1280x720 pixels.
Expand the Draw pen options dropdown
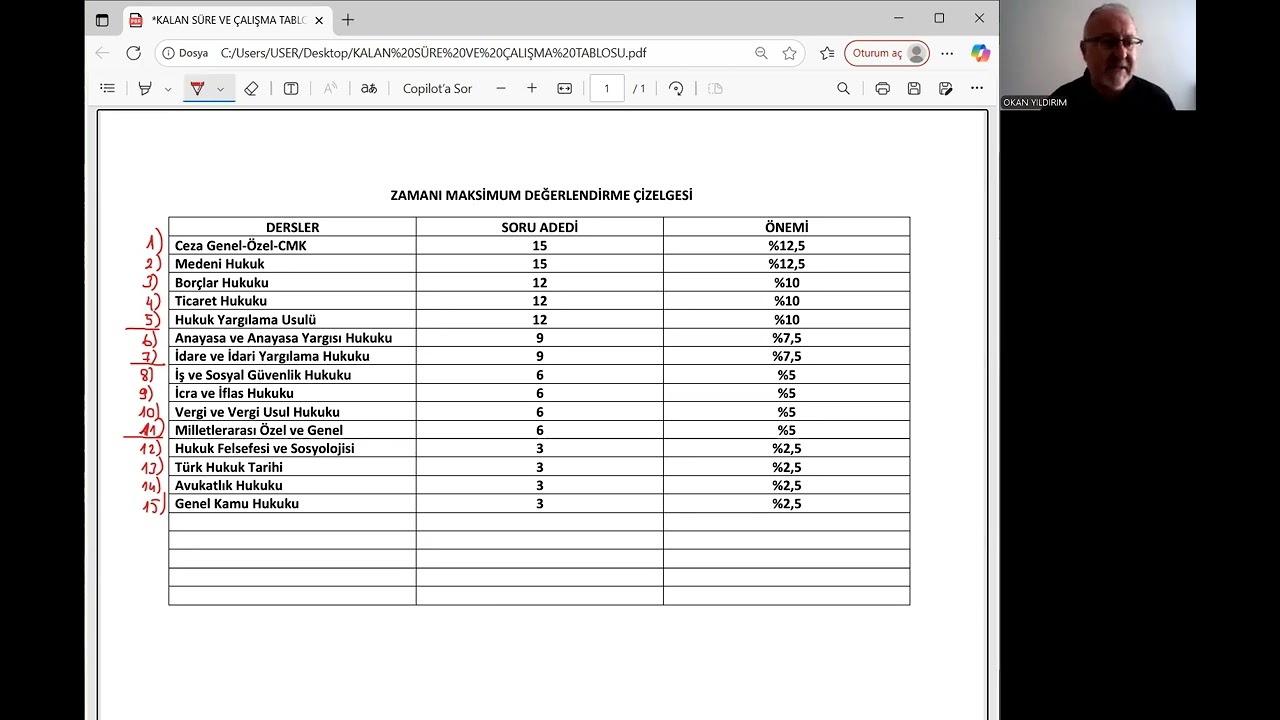pyautogui.click(x=220, y=89)
